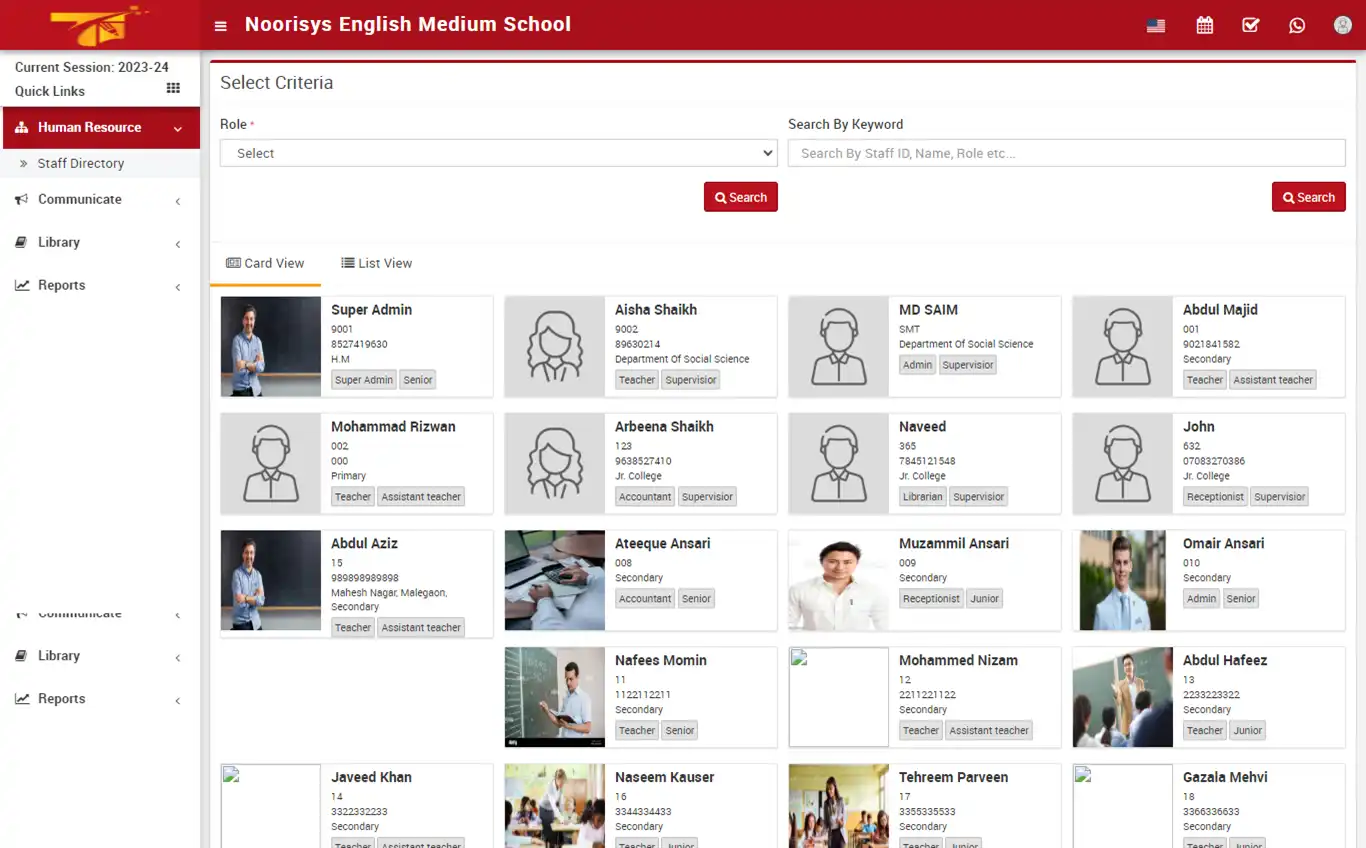Screen dimensions: 1366x848
Task: Click the user profile avatar icon
Action: tap(1342, 25)
